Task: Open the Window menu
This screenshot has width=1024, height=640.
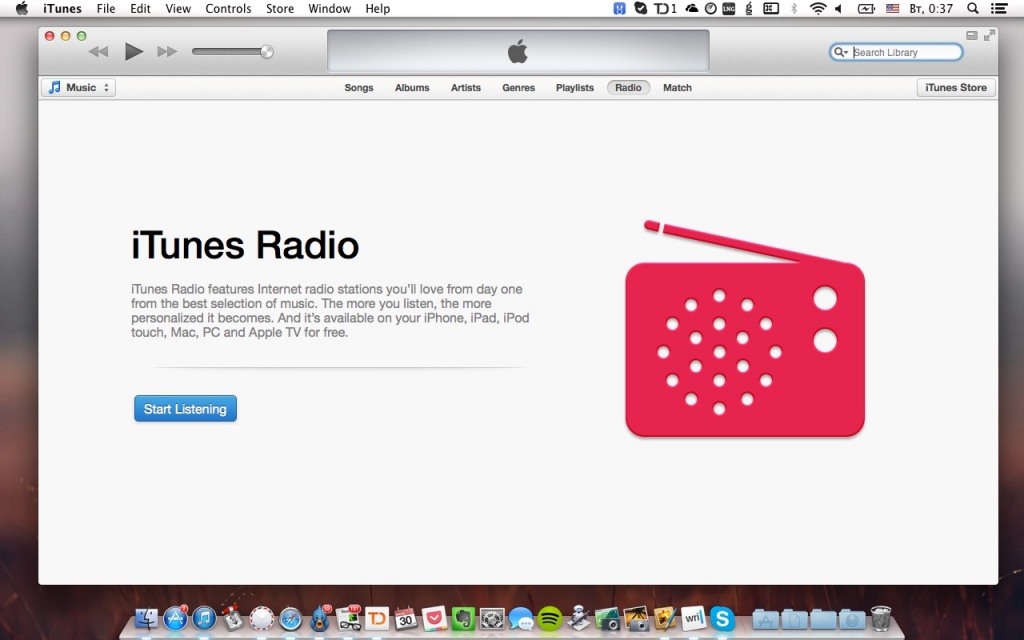Action: tap(330, 8)
